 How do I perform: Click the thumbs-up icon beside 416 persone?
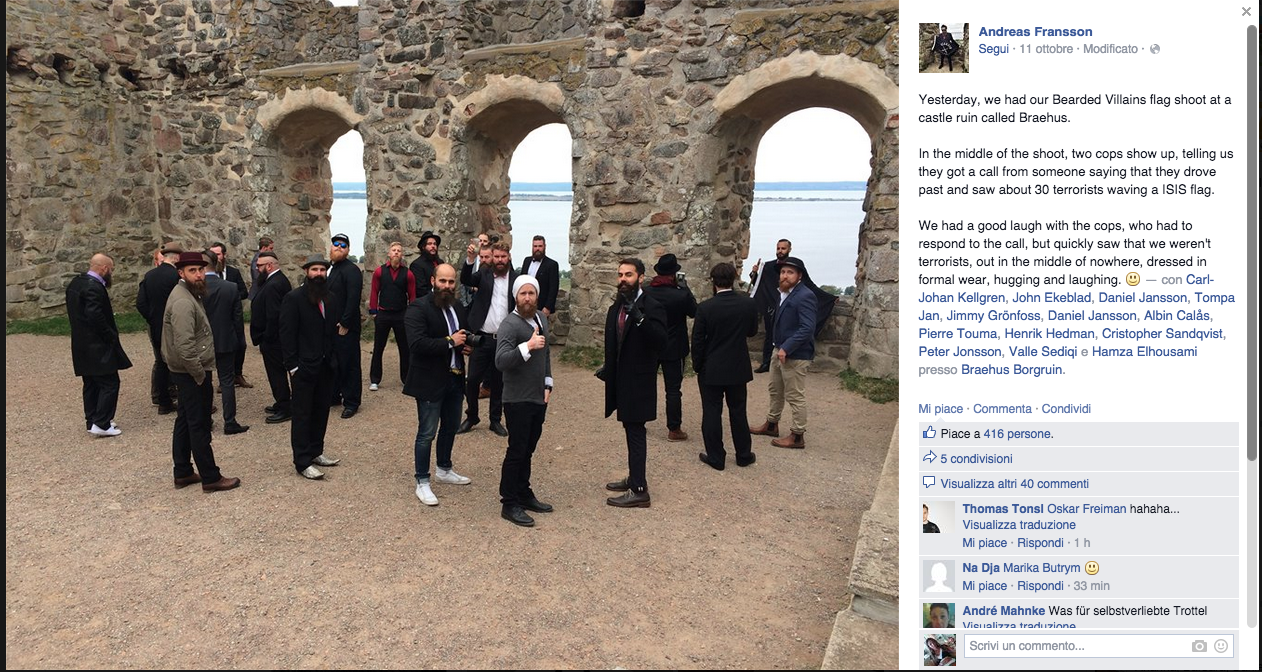click(x=929, y=433)
